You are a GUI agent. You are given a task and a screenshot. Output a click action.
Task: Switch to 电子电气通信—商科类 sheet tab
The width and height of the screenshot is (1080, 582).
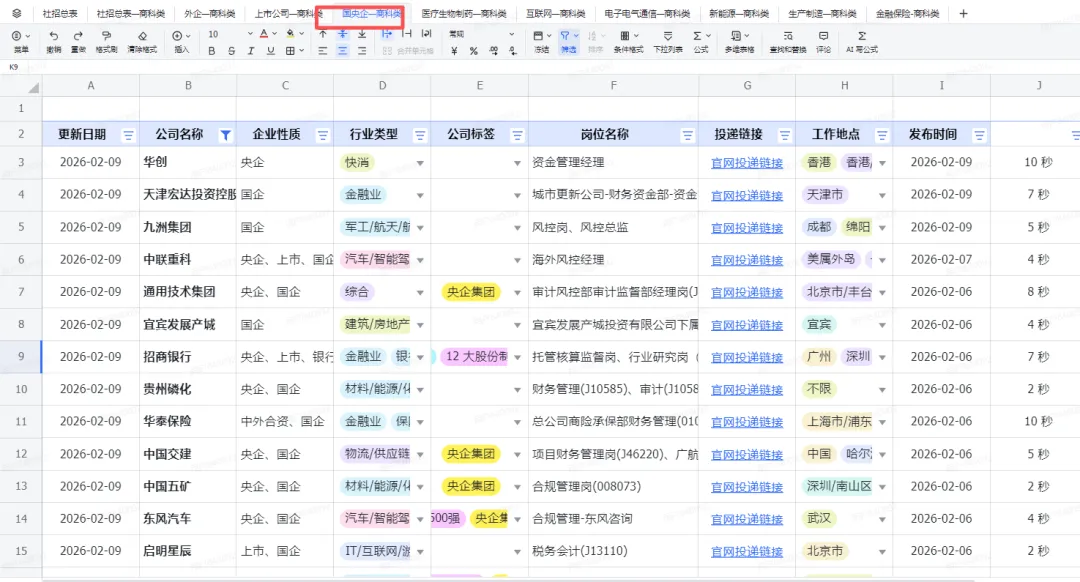(647, 14)
